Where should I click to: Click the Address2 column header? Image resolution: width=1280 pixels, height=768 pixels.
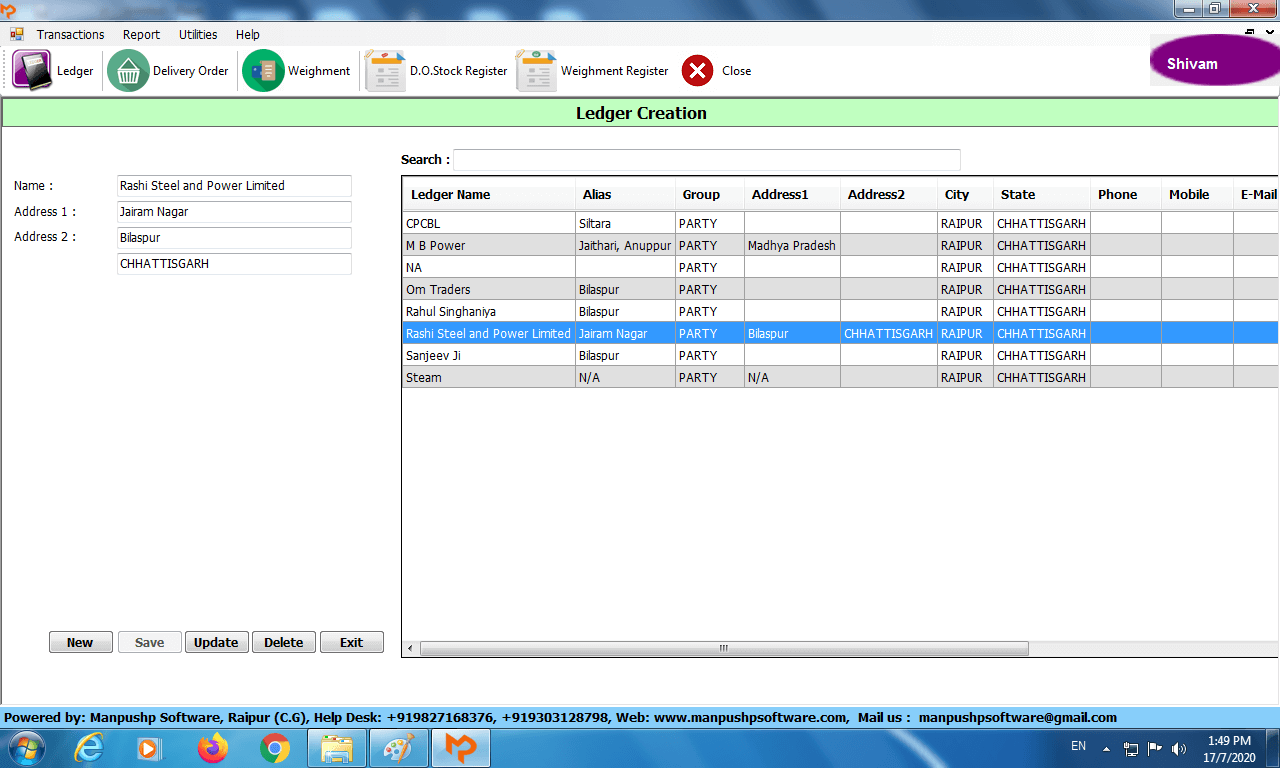pyautogui.click(x=888, y=195)
